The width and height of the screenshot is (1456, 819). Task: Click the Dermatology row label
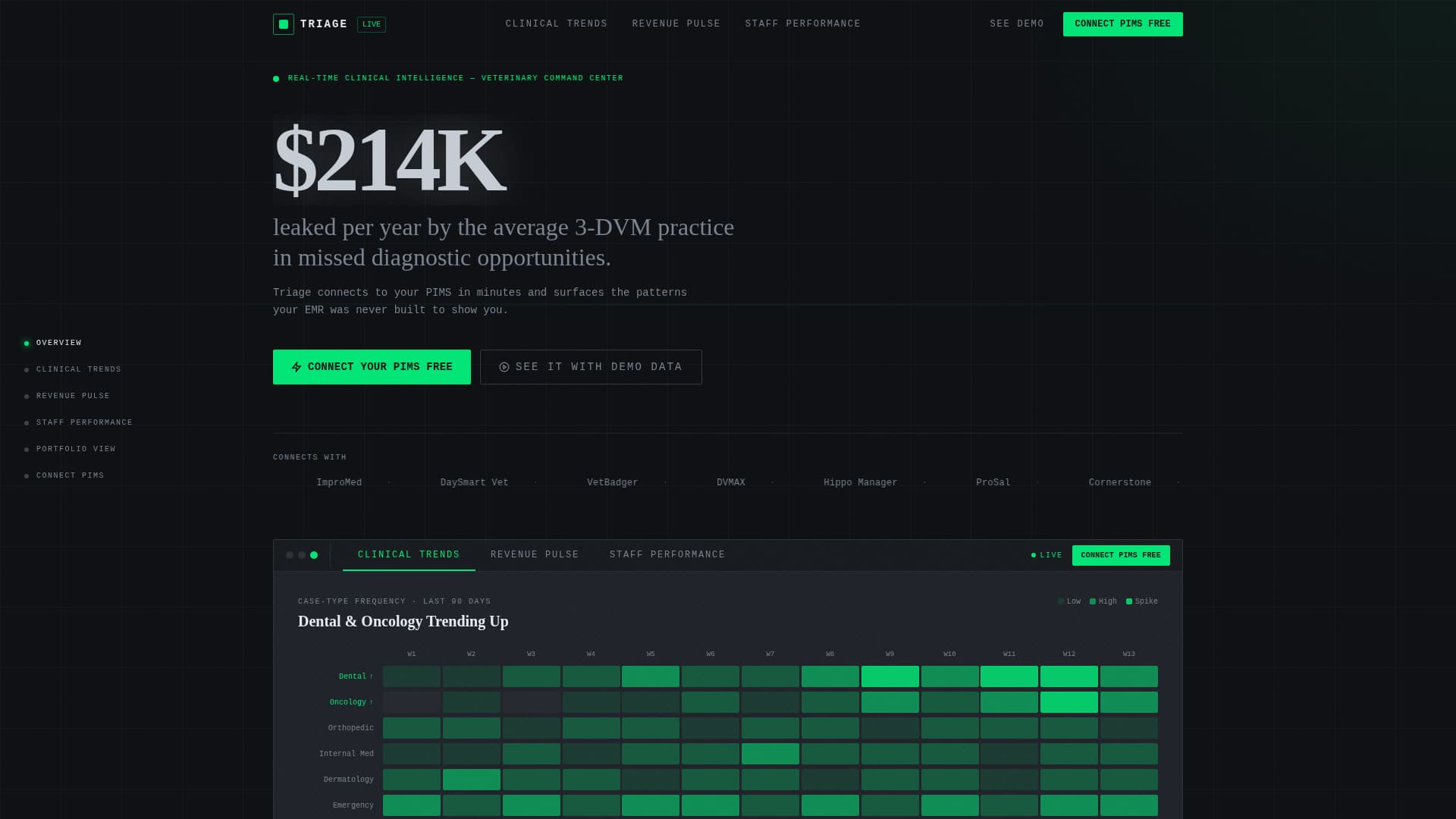[349, 780]
